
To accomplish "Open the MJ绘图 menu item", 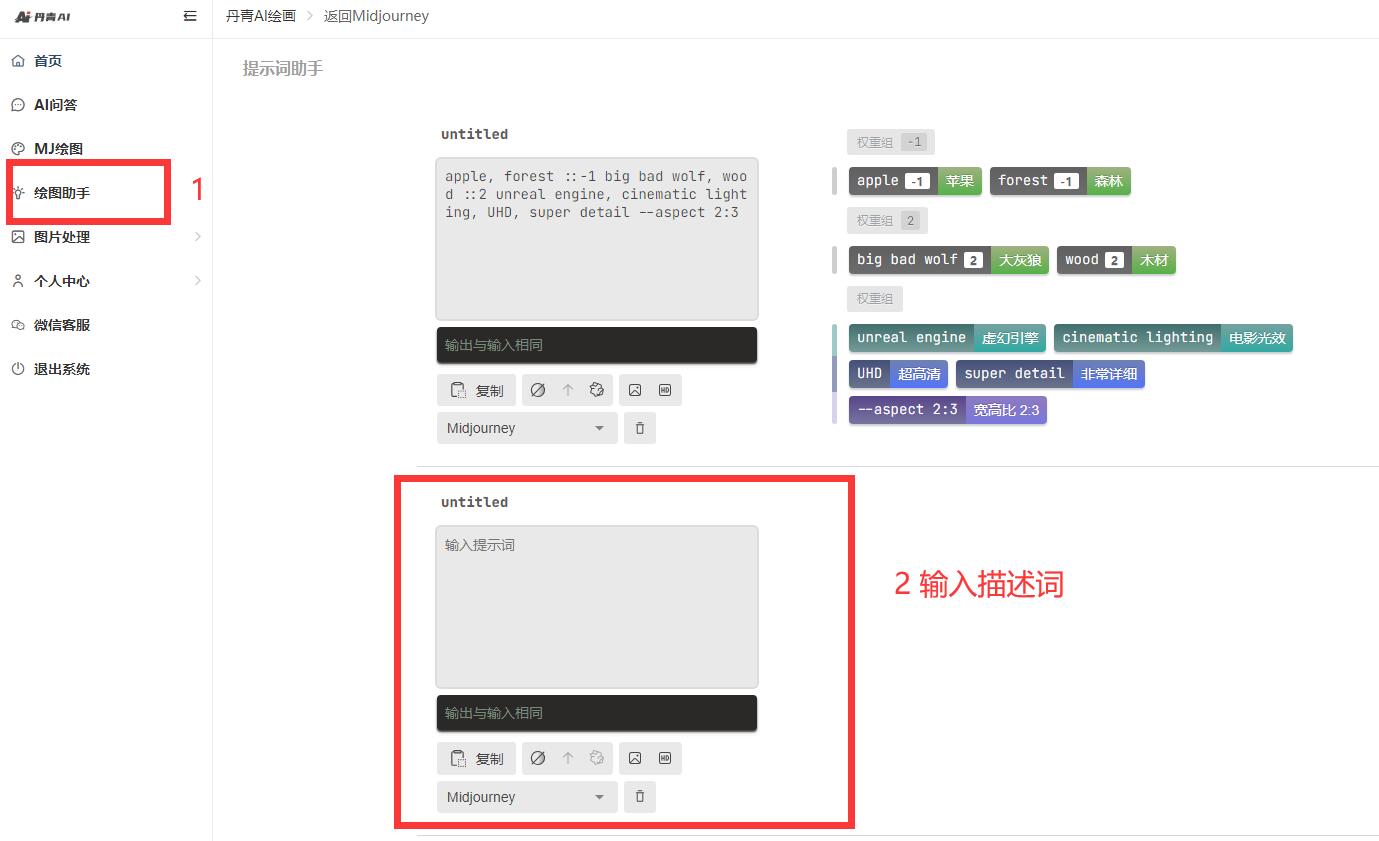I will (58, 149).
